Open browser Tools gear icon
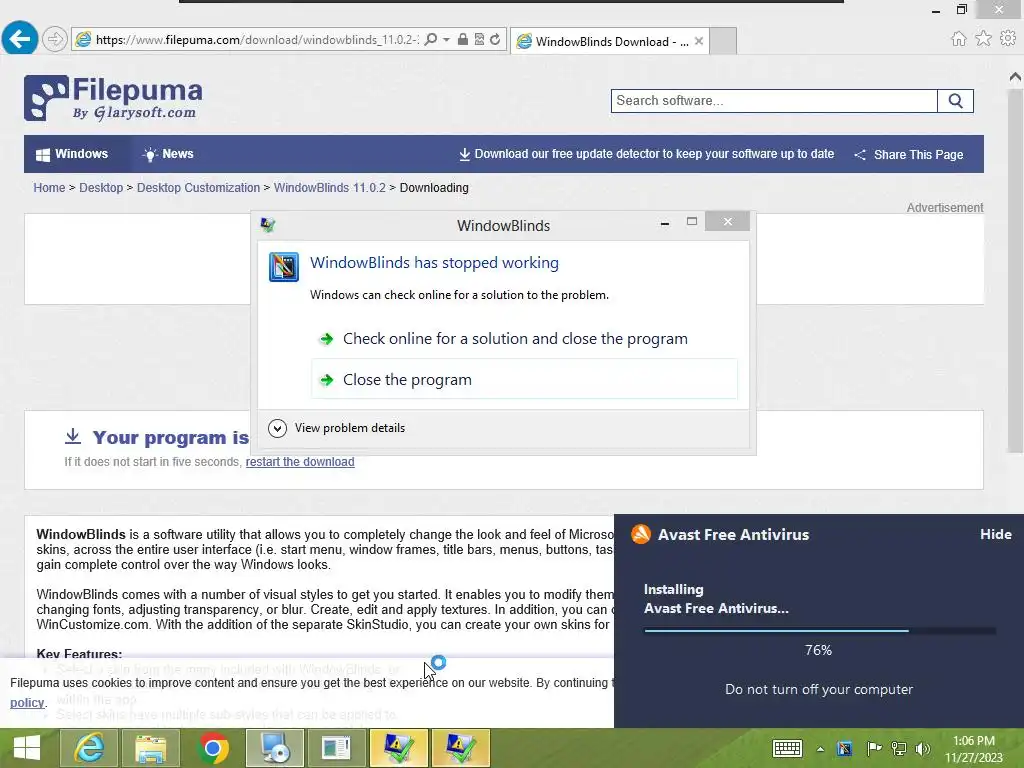1024x768 pixels. point(1008,39)
